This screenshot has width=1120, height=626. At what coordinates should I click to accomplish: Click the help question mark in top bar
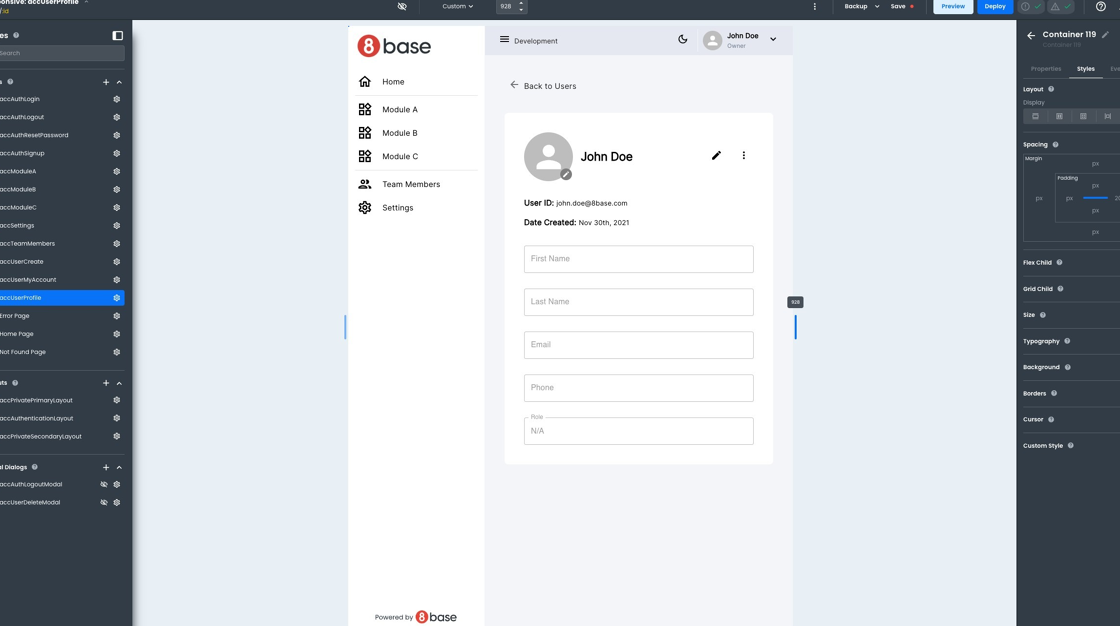[x=1101, y=7]
